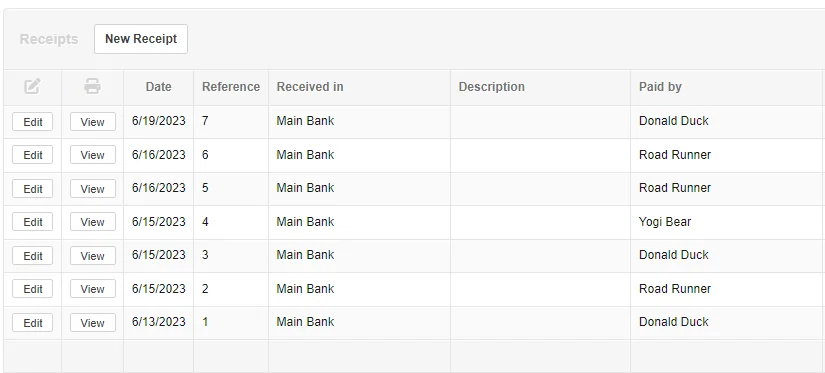Sort by Reference column header
825x373 pixels.
[x=231, y=87]
